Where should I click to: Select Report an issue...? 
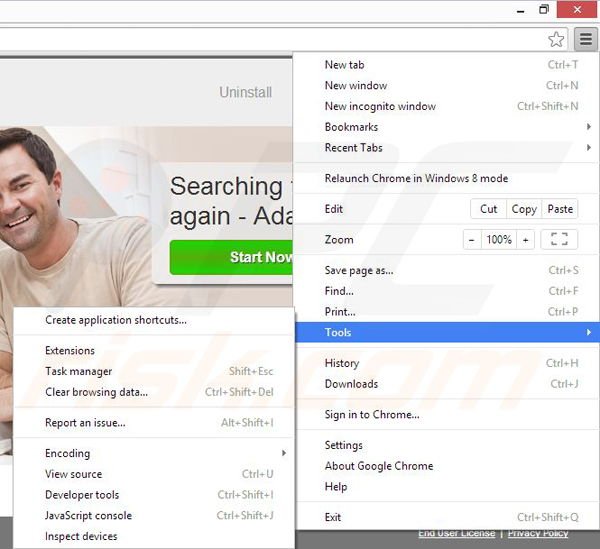[x=154, y=422]
